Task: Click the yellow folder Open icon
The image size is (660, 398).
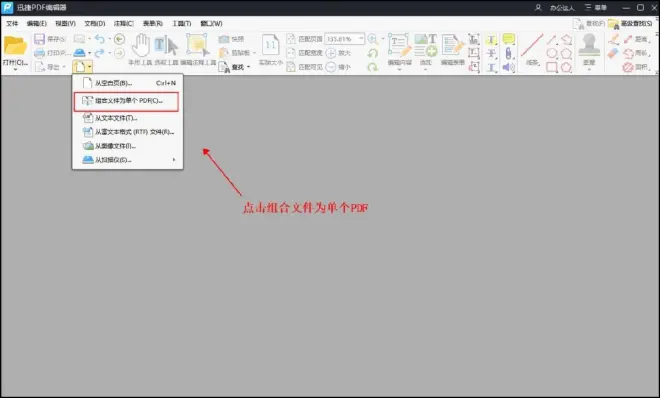Action: tap(15, 45)
